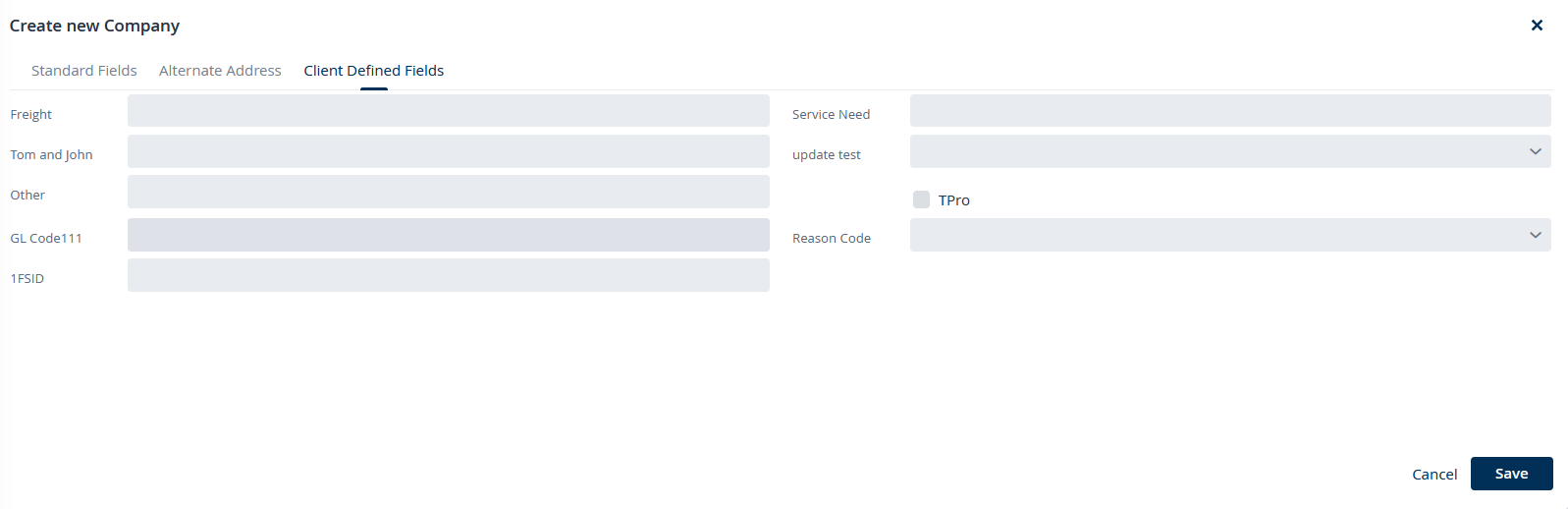Close the Create new Company dialog
Image resolution: width=1568 pixels, height=509 pixels.
point(1537,26)
